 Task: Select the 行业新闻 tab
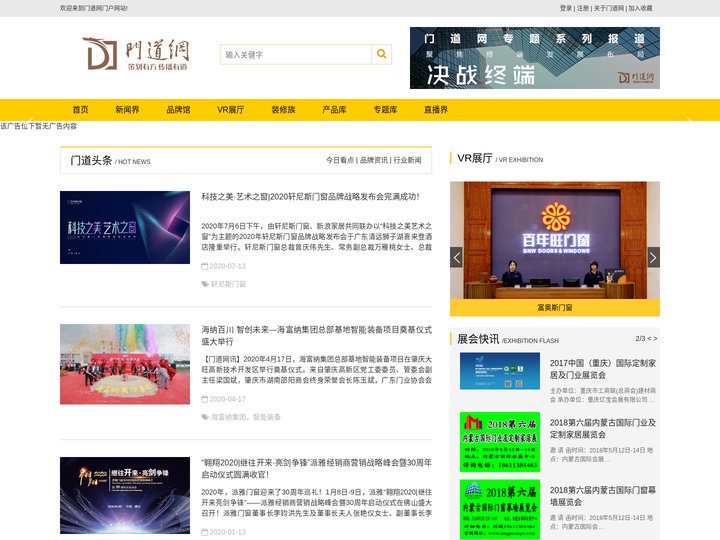coord(407,160)
